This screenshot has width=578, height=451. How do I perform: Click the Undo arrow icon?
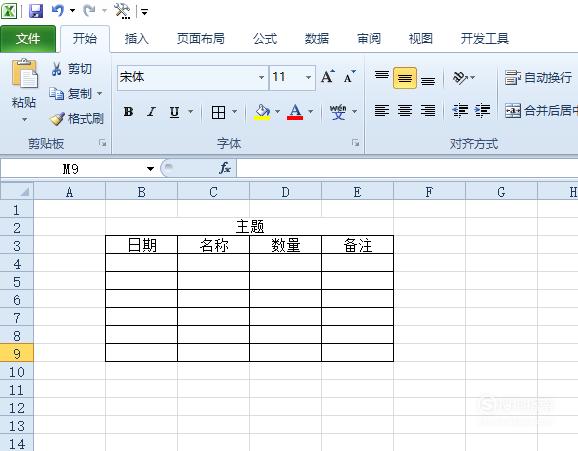(x=58, y=11)
